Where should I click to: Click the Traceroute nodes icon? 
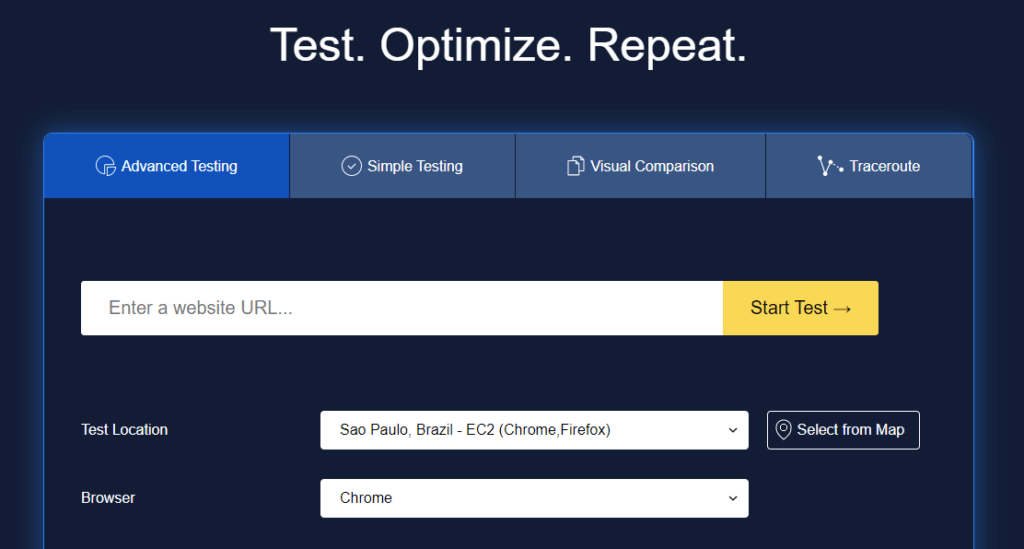[x=830, y=166]
